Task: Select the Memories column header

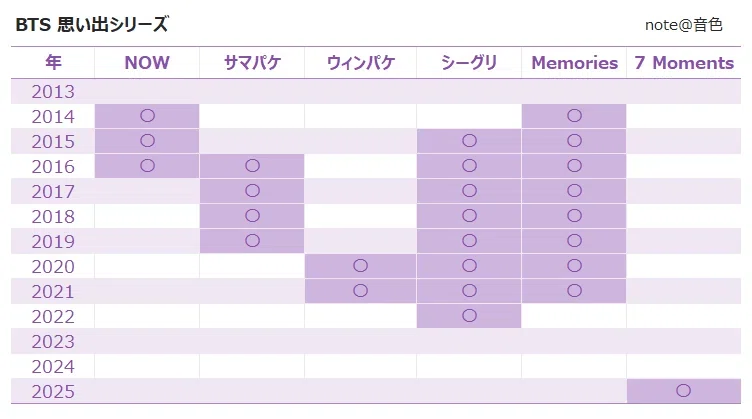Action: (x=575, y=63)
